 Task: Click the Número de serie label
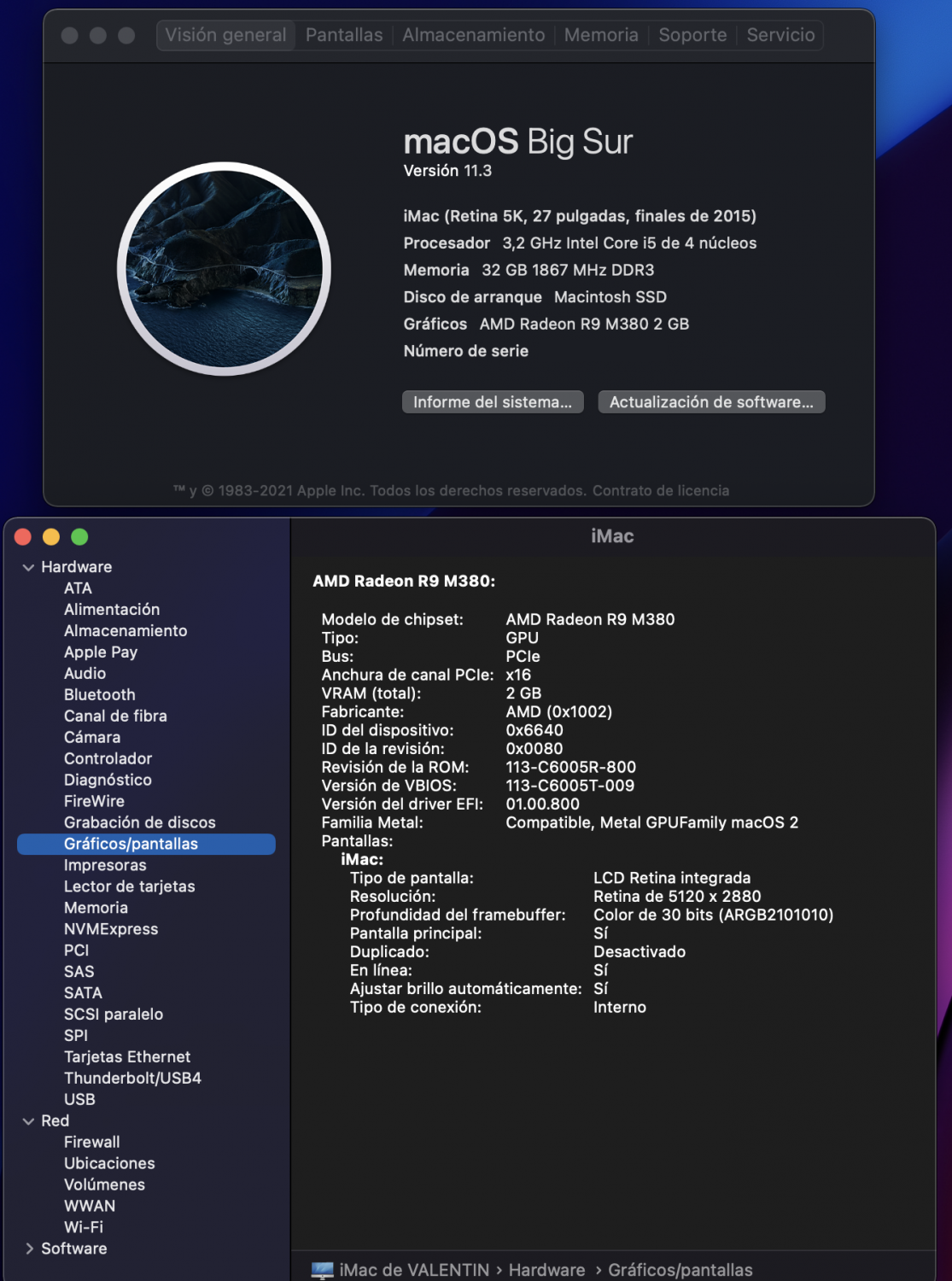466,351
